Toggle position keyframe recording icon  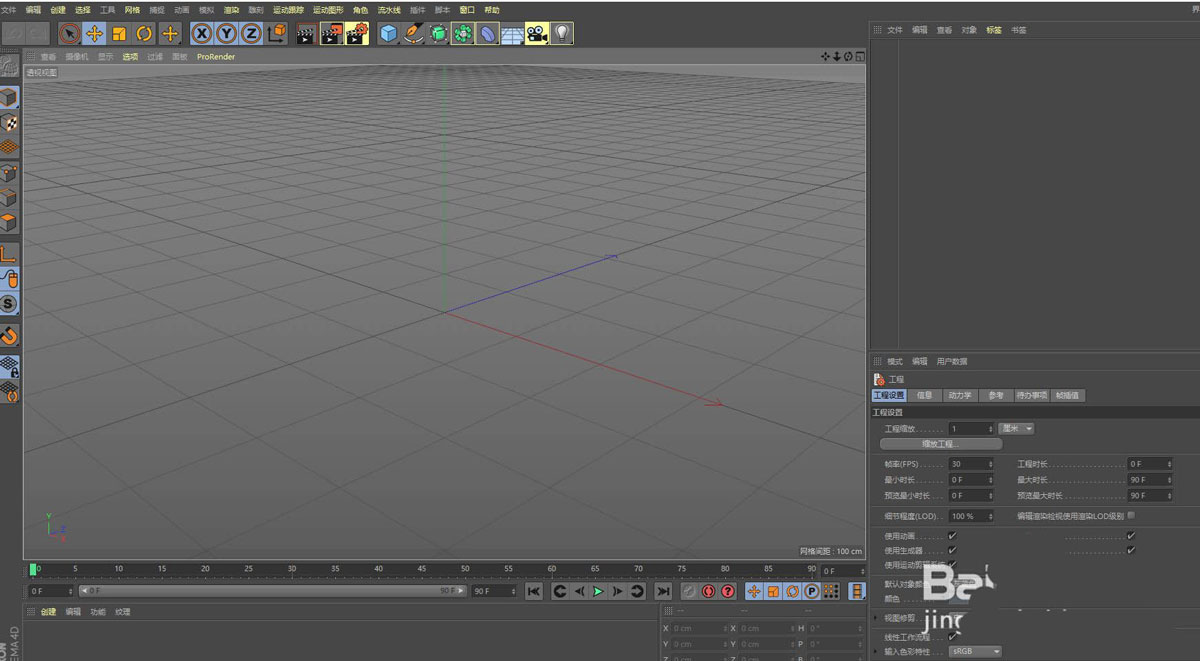(x=754, y=592)
